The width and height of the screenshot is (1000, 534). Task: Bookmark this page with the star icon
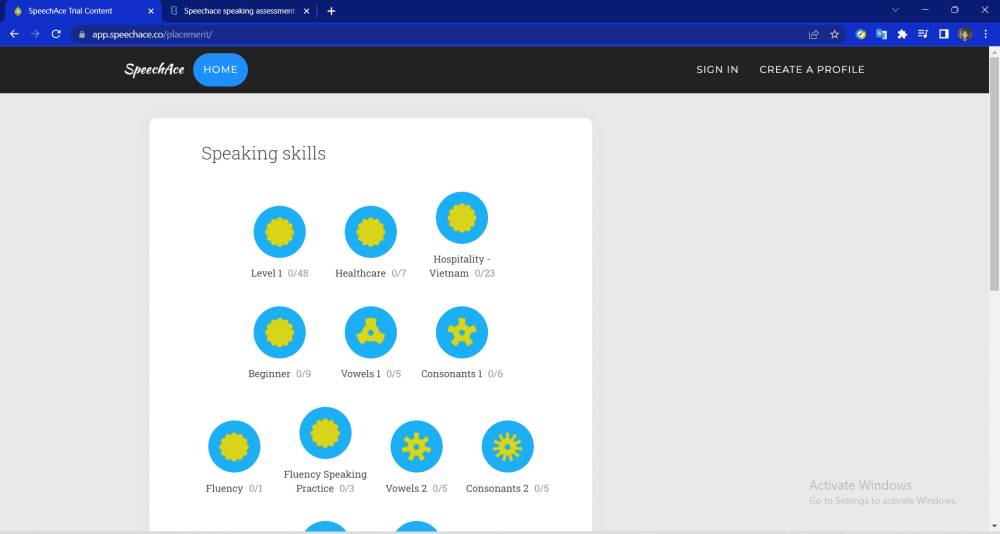click(x=834, y=34)
